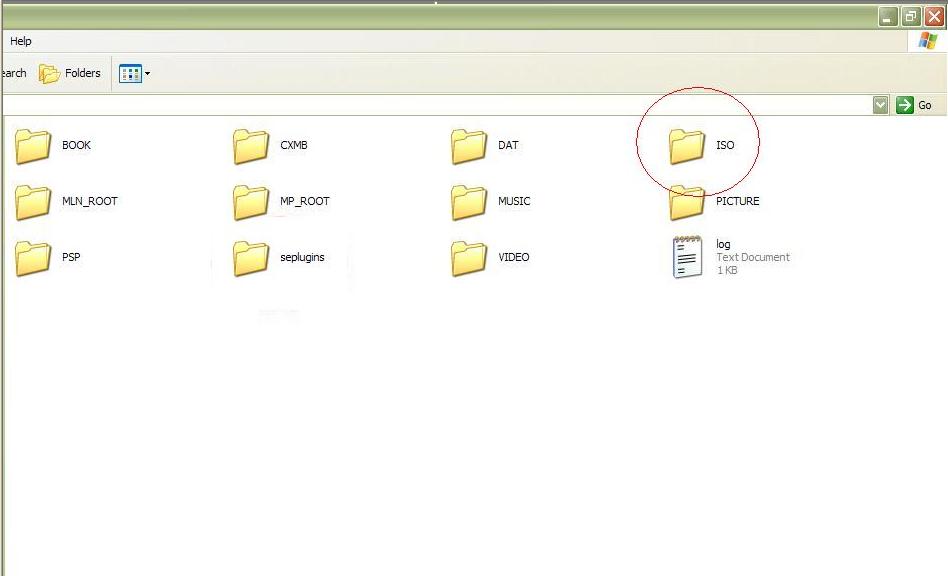The width and height of the screenshot is (948, 576).
Task: Click the Search toolbar button
Action: click(13, 73)
